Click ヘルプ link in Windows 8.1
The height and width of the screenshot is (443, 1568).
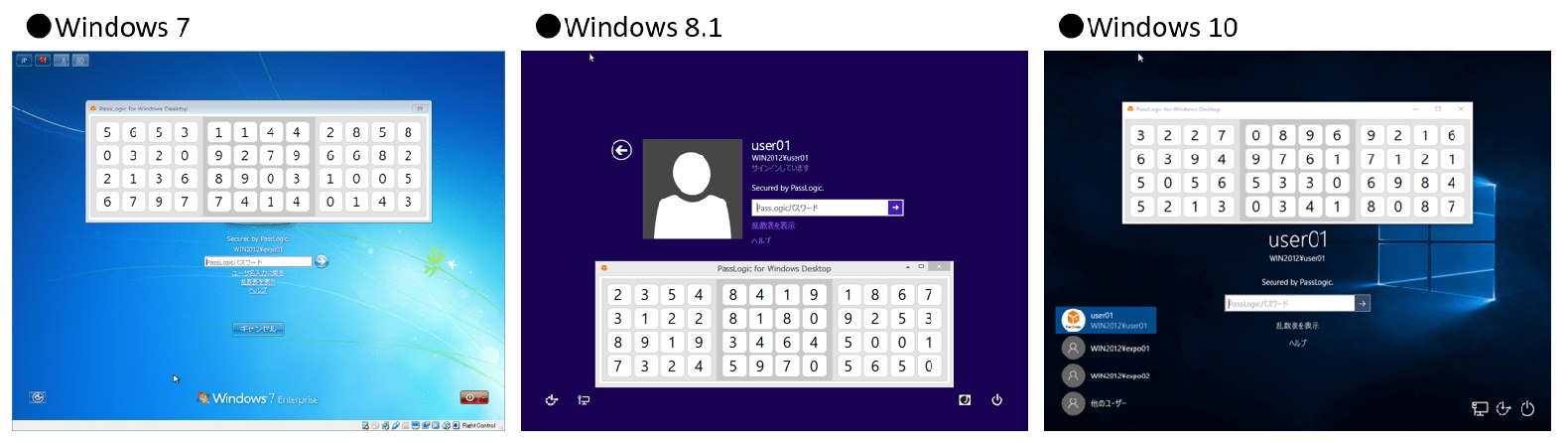click(x=761, y=240)
